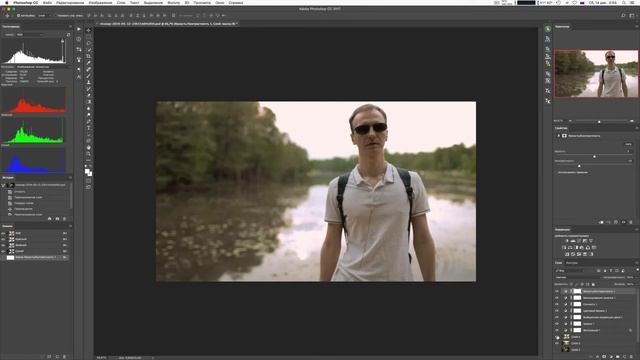The width and height of the screenshot is (640, 360).
Task: Create new snapshot in History panel
Action: pos(57,219)
